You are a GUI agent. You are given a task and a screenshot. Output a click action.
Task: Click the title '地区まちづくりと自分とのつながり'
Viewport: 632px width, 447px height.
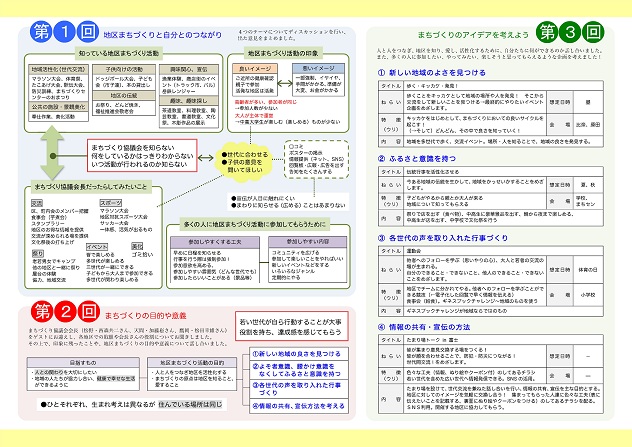pos(162,35)
